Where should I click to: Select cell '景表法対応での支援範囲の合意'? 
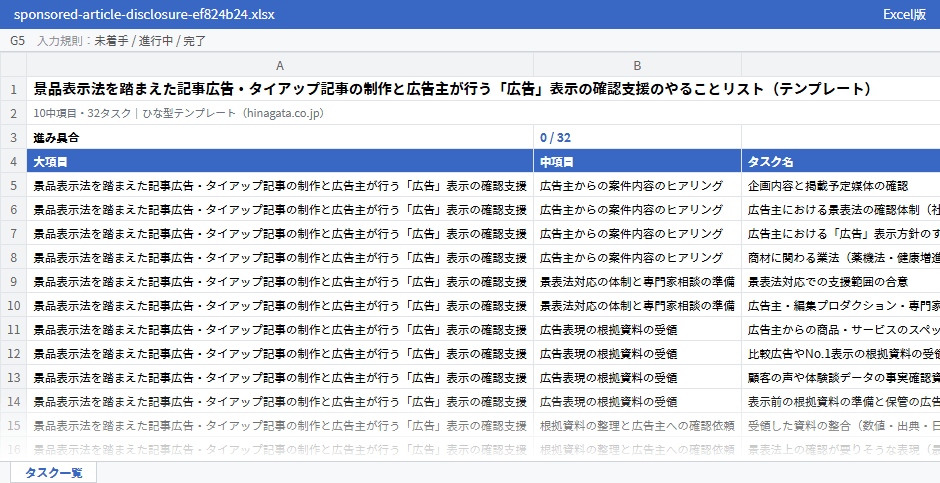[x=840, y=281]
